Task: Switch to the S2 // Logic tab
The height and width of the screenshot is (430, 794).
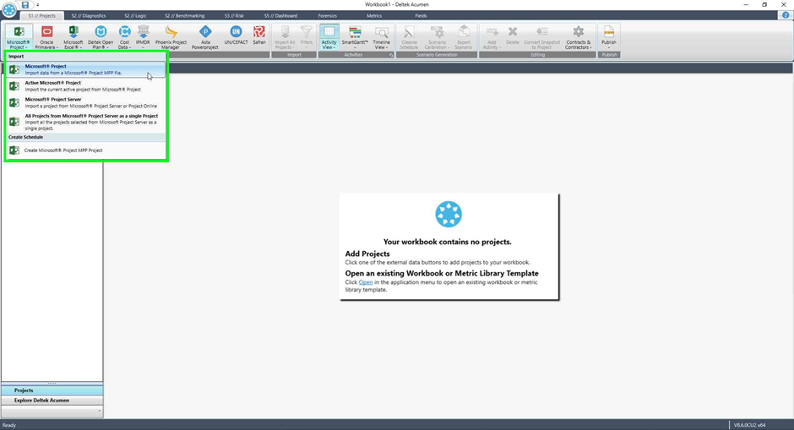Action: [x=135, y=16]
